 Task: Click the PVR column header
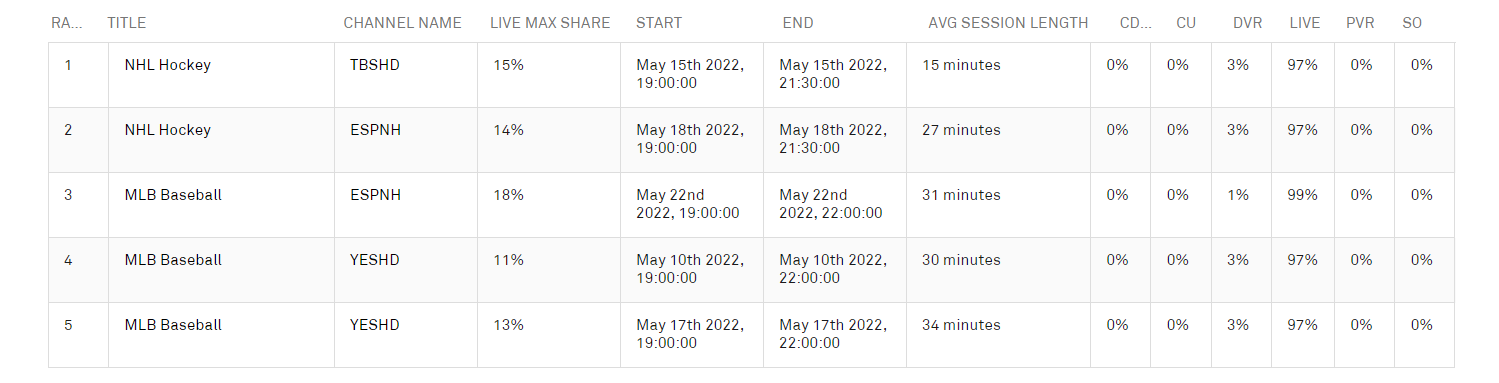(1360, 23)
